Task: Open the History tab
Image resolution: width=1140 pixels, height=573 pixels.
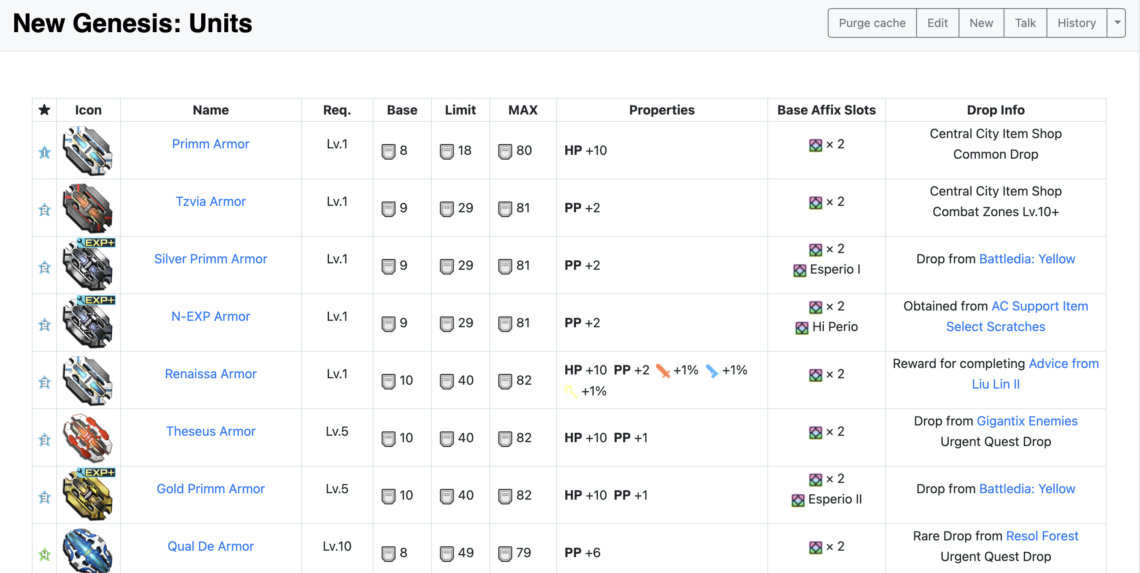Action: (1076, 23)
